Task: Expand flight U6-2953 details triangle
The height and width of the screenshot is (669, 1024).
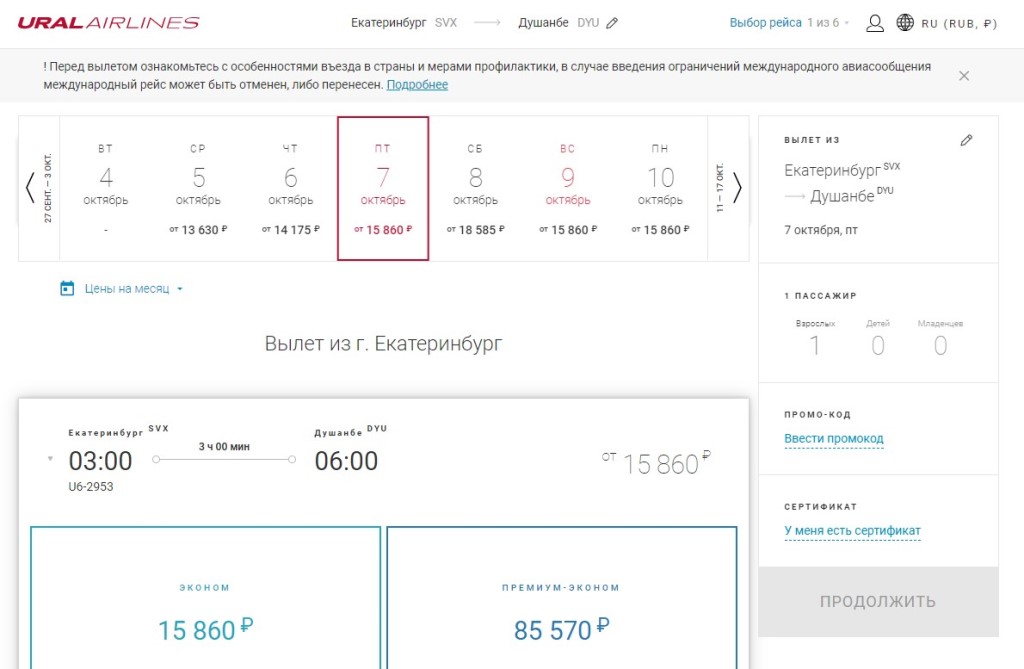Action: point(50,460)
